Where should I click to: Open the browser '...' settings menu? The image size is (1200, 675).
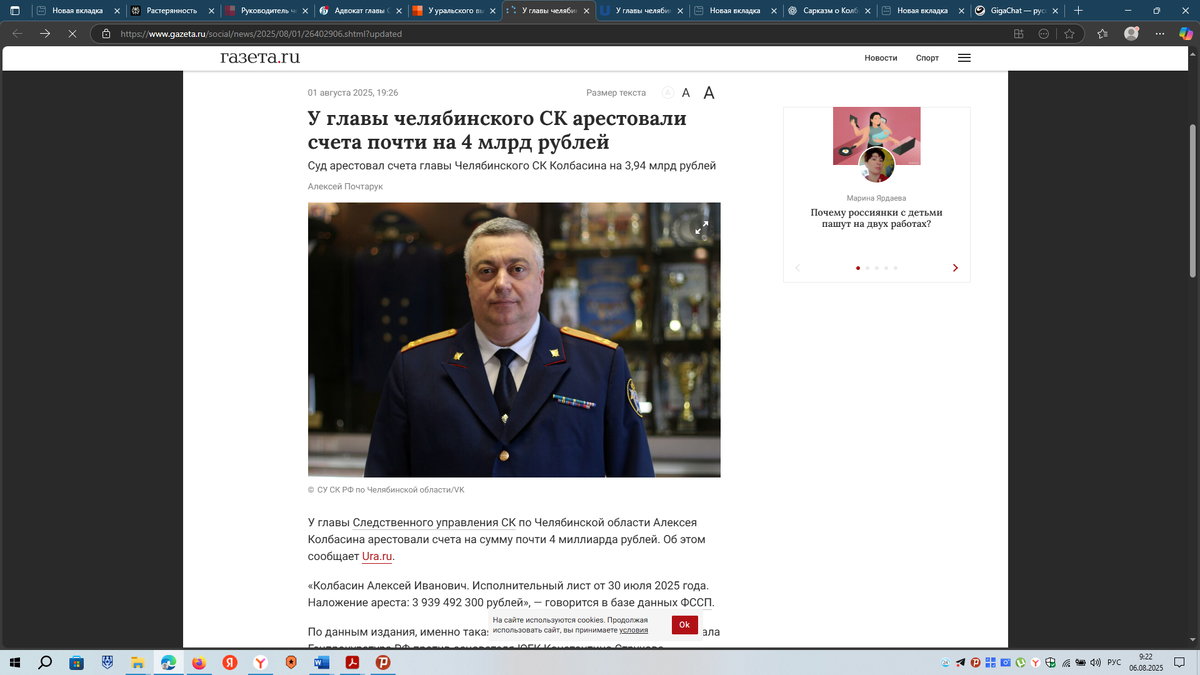1159,33
